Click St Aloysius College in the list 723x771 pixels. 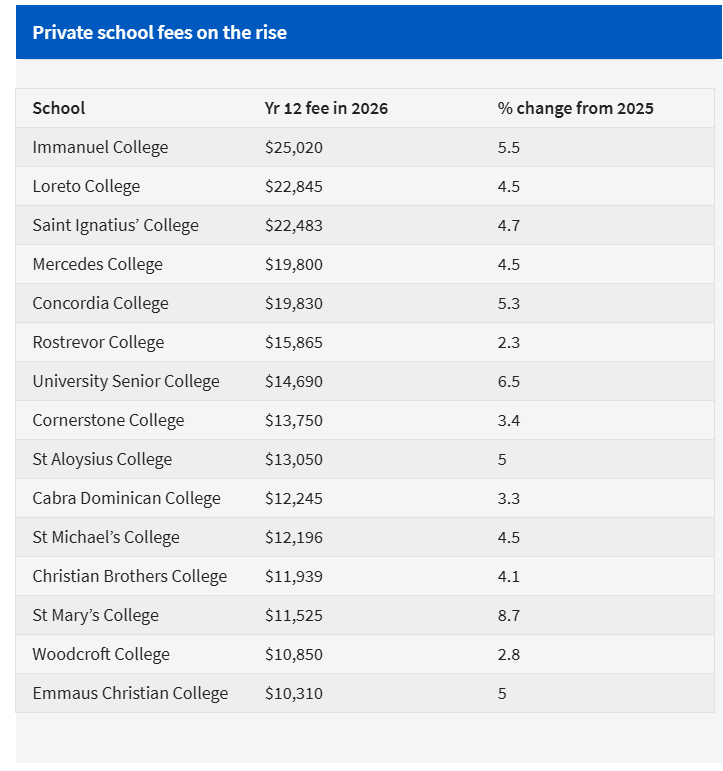point(102,459)
